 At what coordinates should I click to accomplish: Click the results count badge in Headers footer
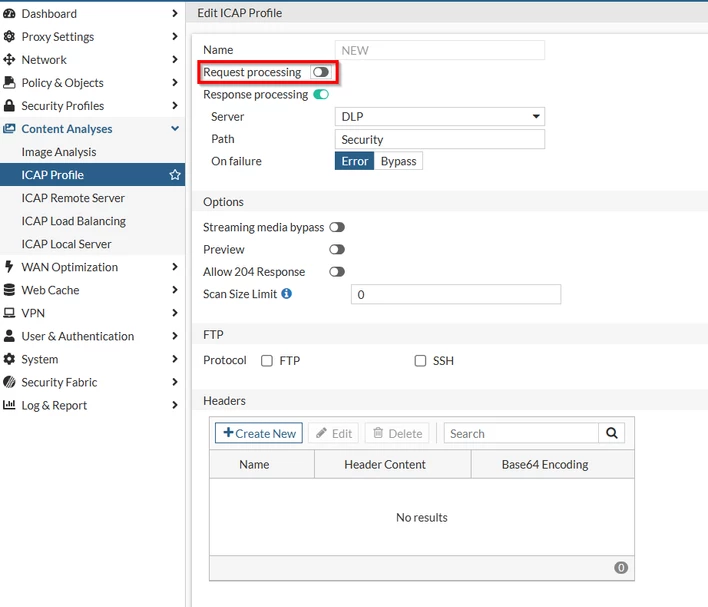click(x=621, y=568)
